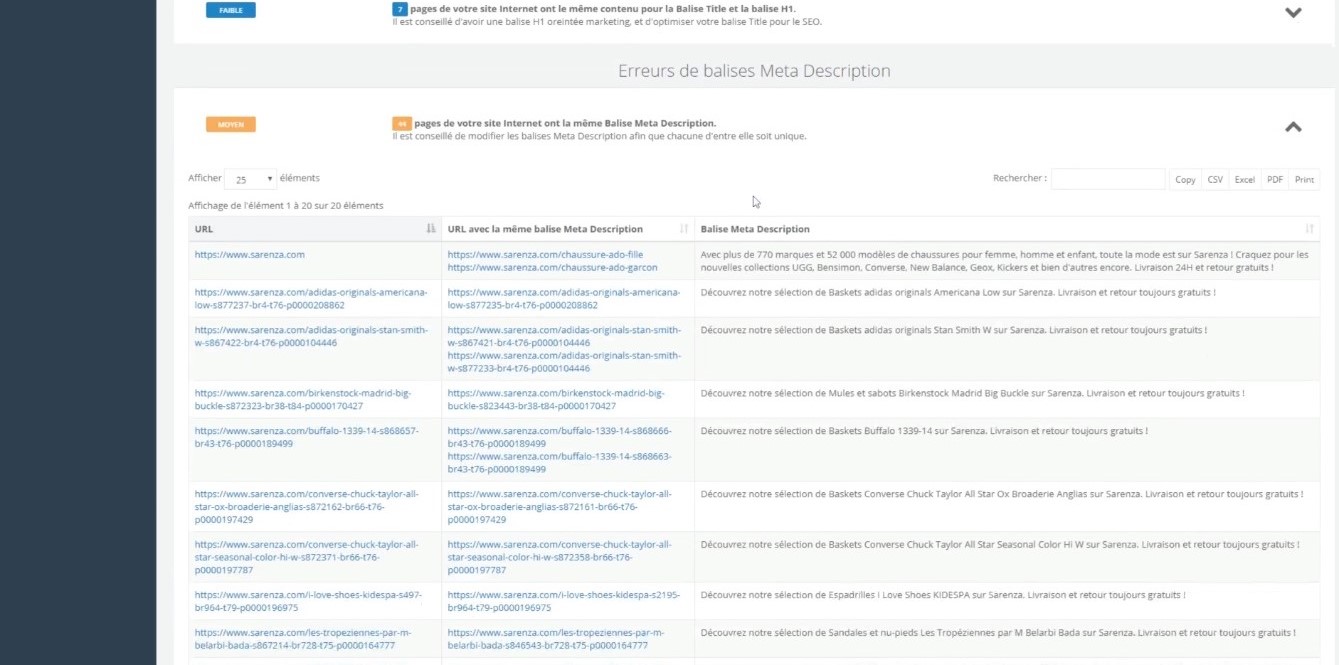Click the 'Erreurs de balises Meta Description' heading
This screenshot has width=1339, height=665.
tap(754, 71)
